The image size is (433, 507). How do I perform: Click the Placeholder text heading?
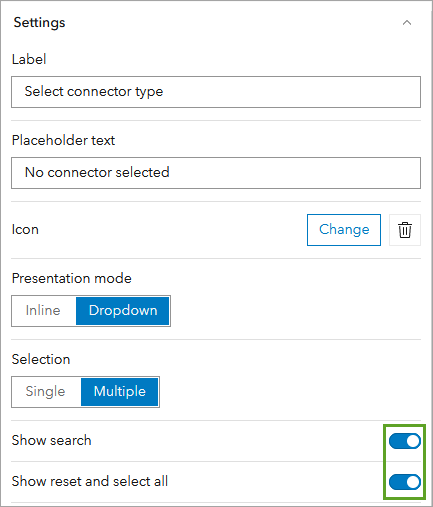point(63,140)
